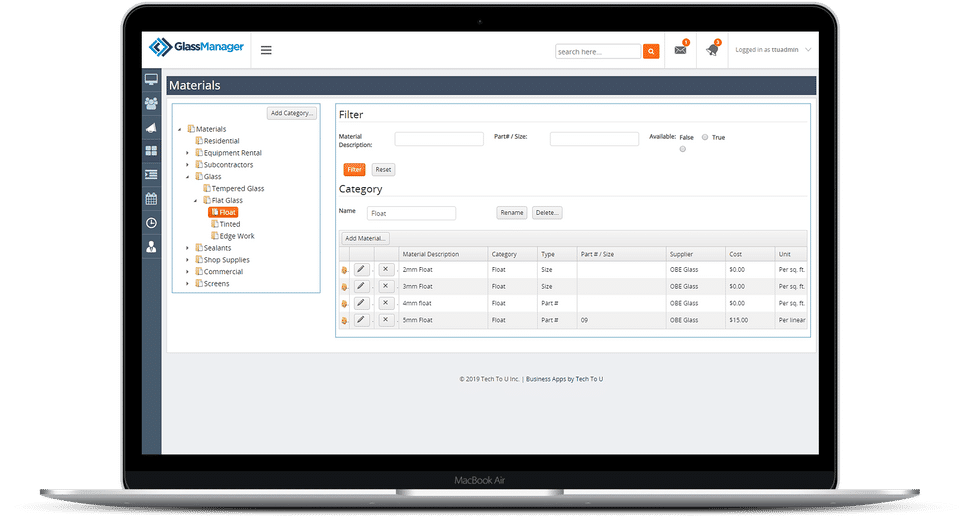Apply the orange Filter button
Image resolution: width=960 pixels, height=516 pixels.
354,170
